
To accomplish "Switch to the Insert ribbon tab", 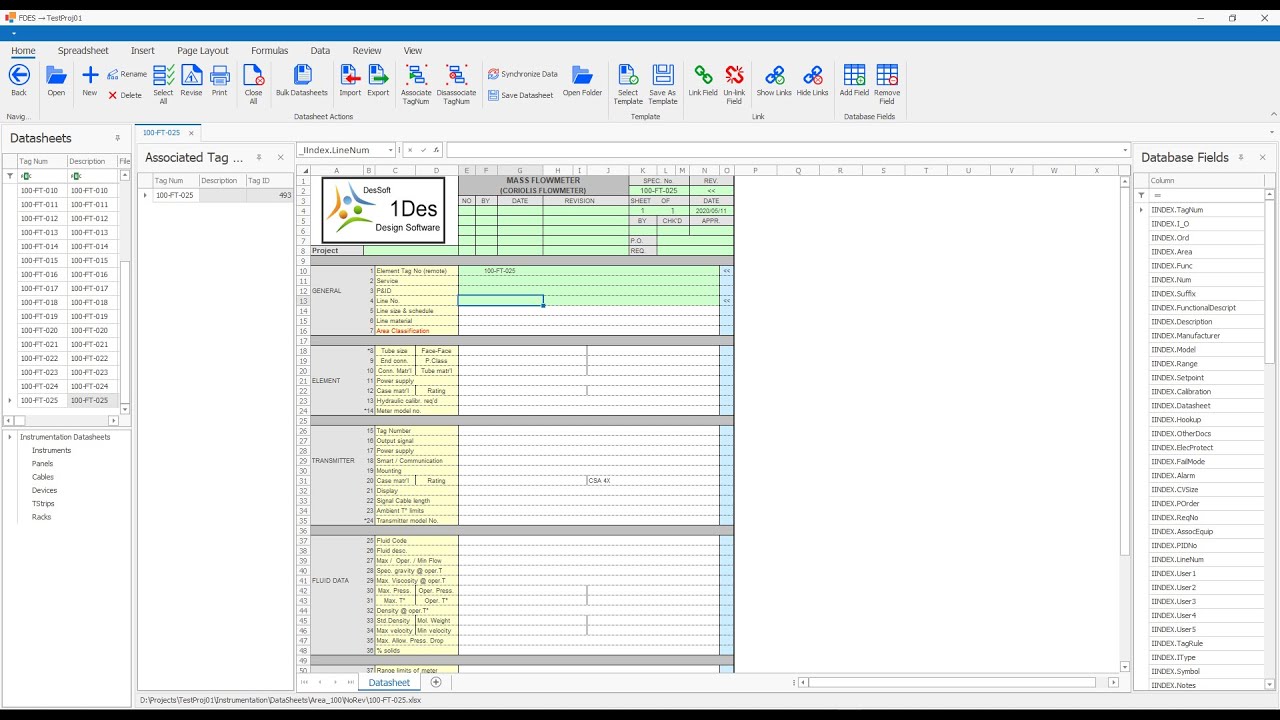I will [x=143, y=51].
